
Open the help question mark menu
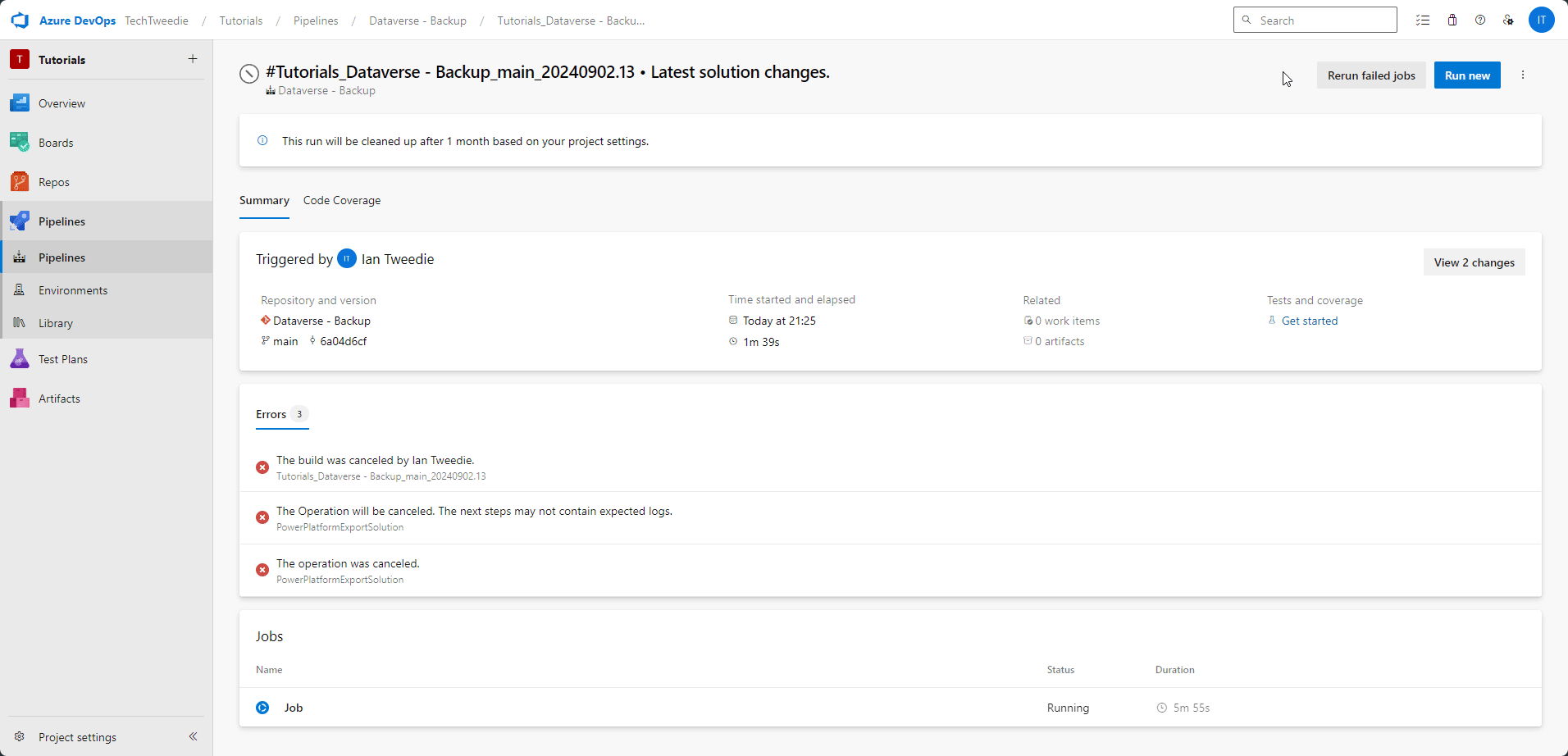[1481, 20]
